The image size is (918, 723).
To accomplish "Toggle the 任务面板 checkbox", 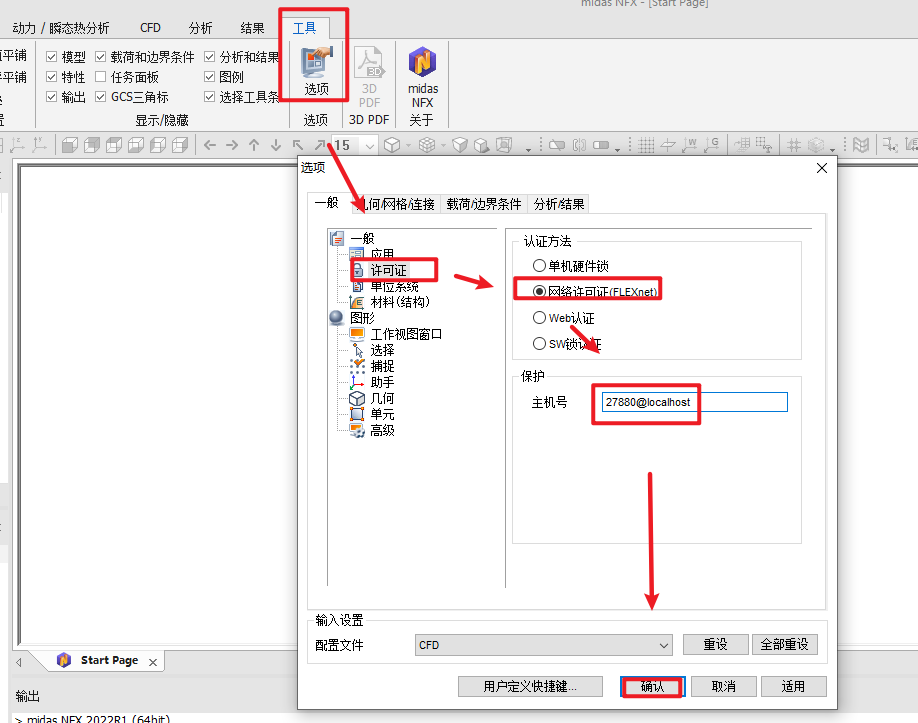I will 101,77.
